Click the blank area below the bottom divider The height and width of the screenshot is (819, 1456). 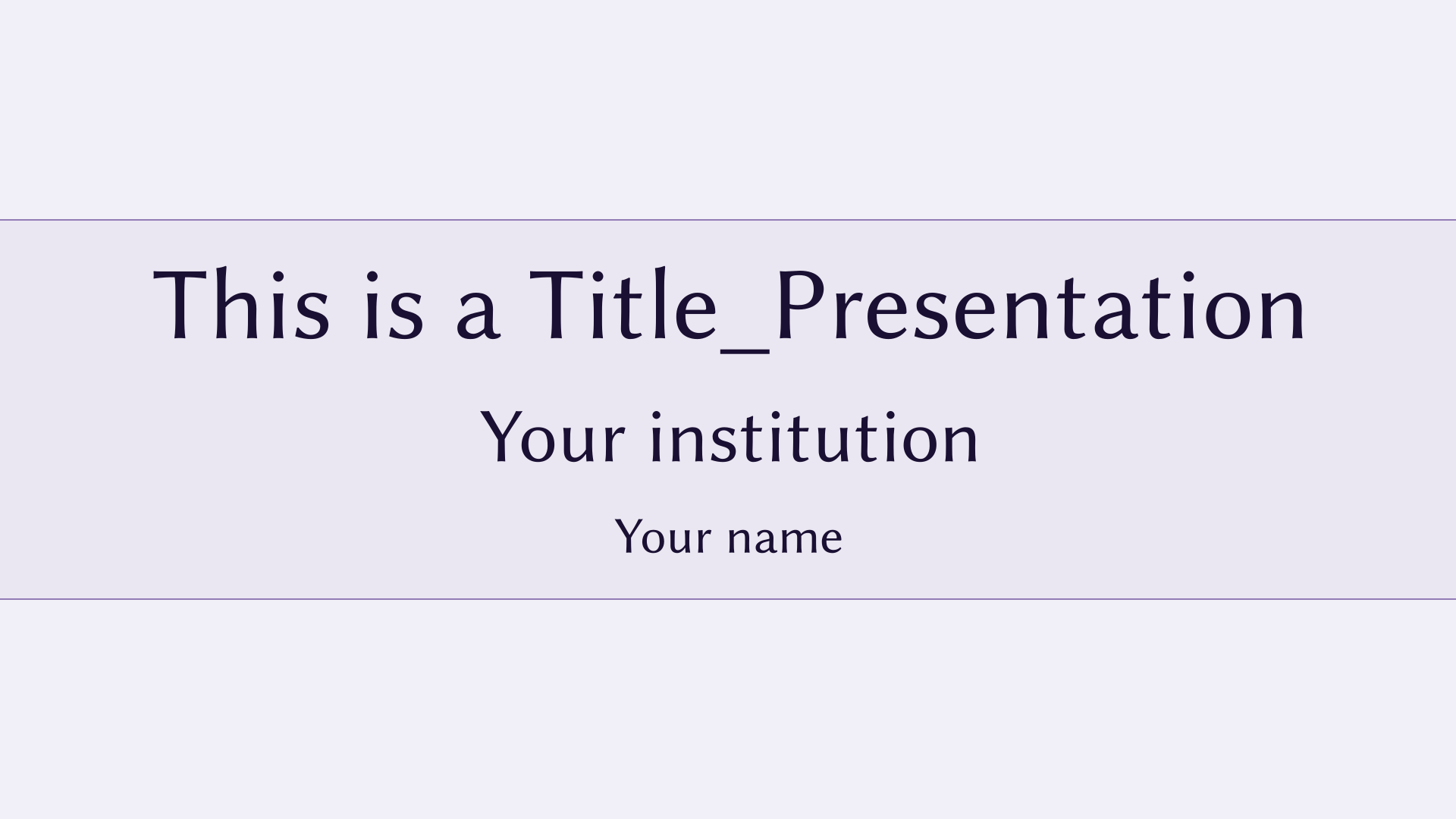coord(728,709)
